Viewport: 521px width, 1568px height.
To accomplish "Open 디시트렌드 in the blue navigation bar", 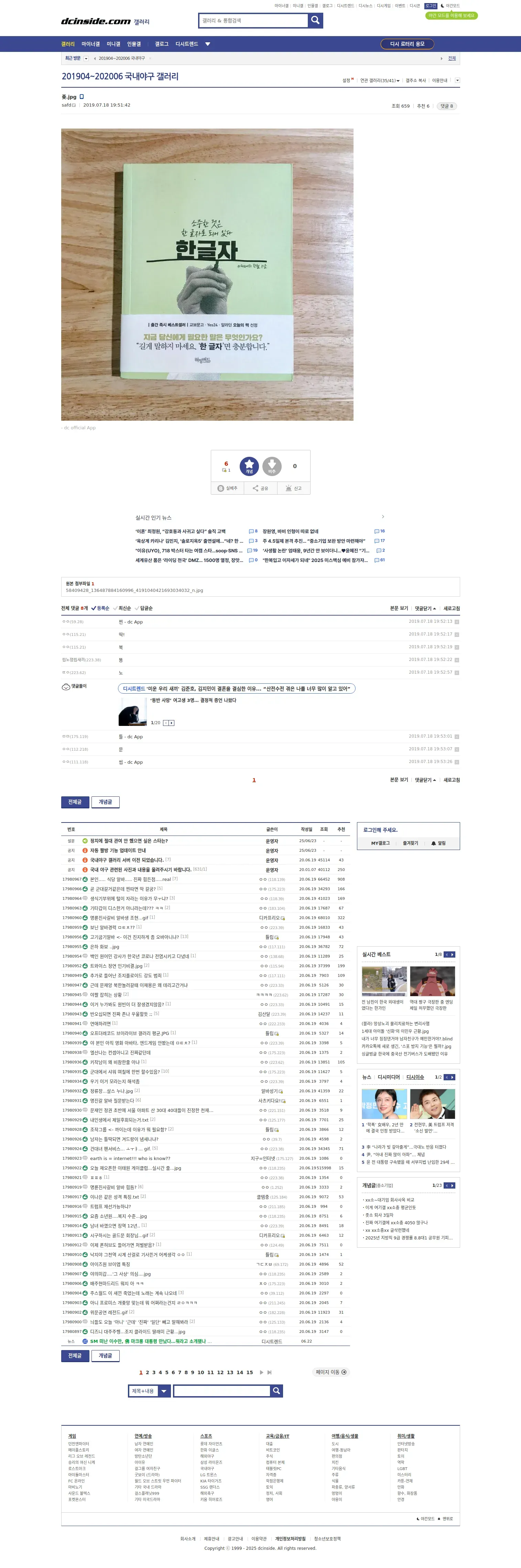I will [186, 44].
